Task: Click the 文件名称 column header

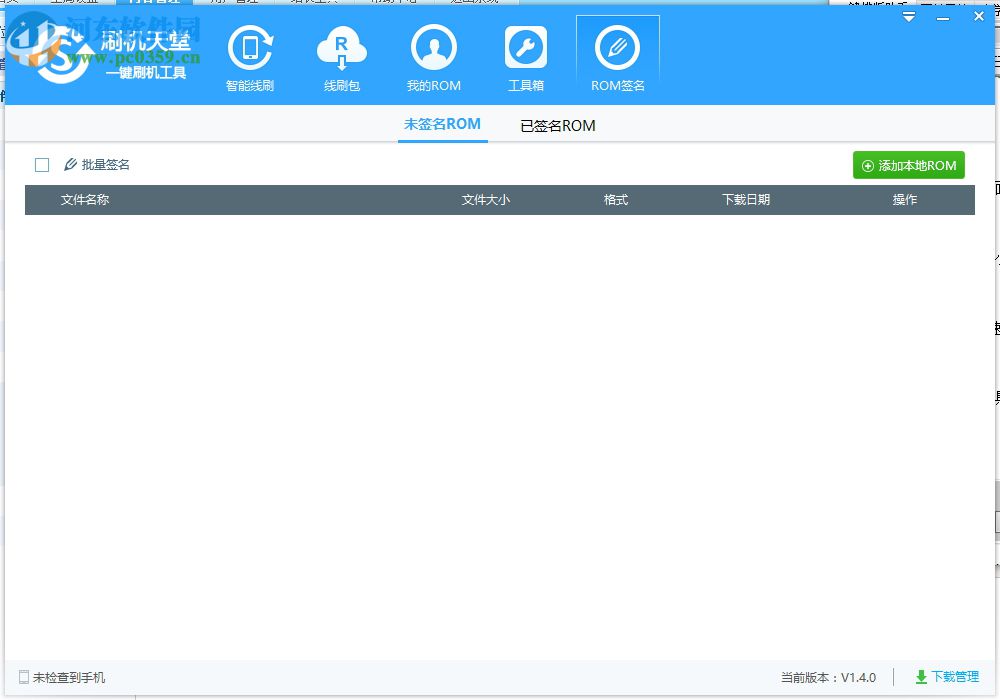Action: point(85,200)
